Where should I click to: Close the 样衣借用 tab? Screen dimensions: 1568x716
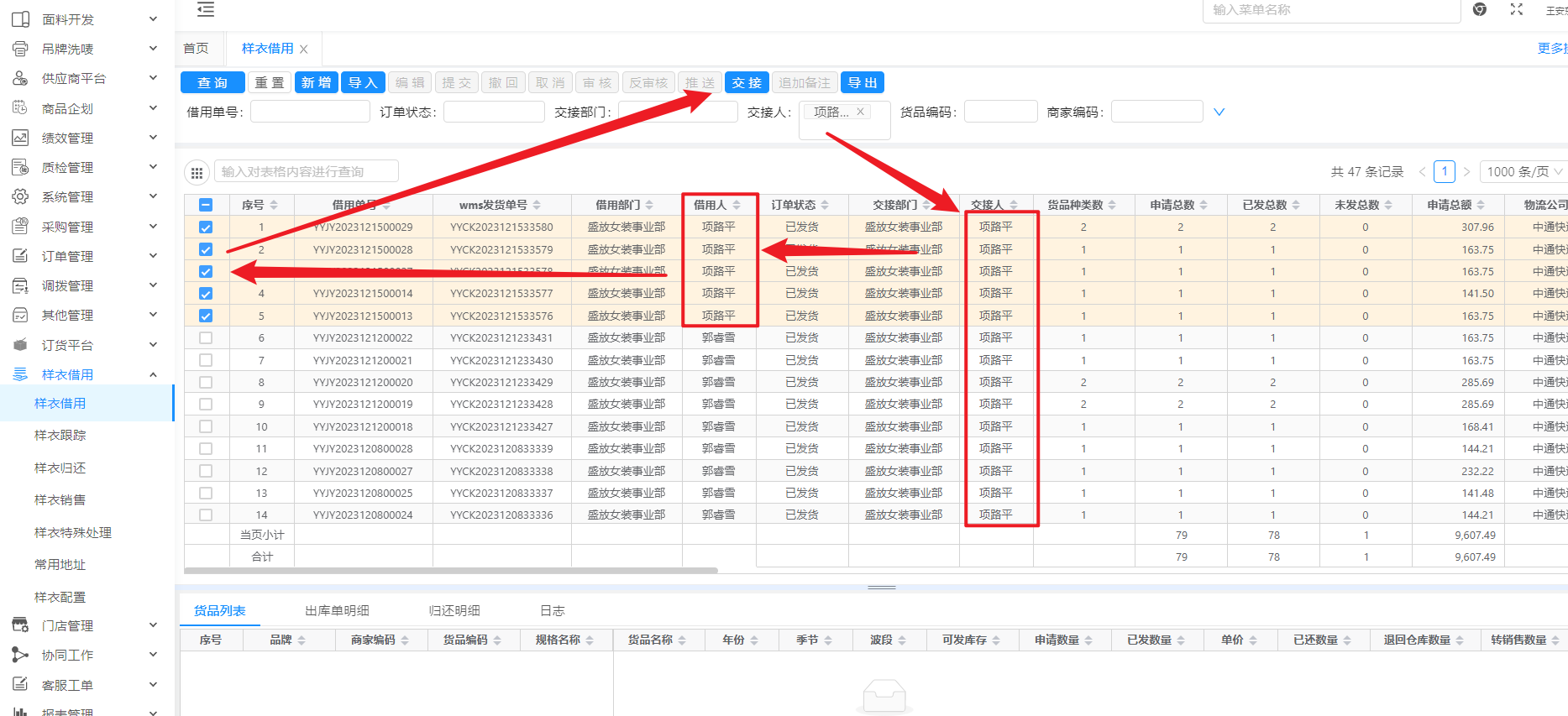[304, 50]
